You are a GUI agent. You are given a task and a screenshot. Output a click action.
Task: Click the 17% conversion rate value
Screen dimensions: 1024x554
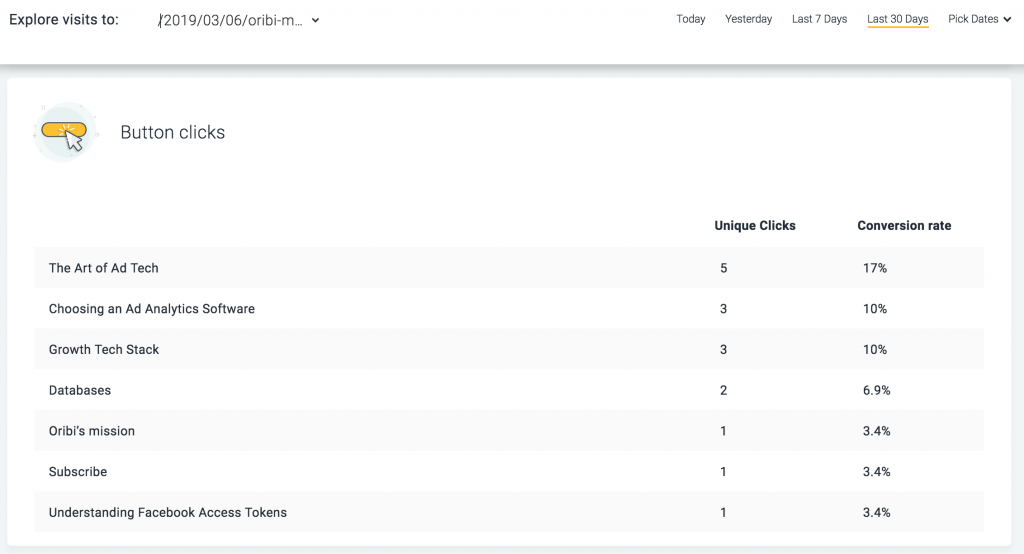(874, 268)
